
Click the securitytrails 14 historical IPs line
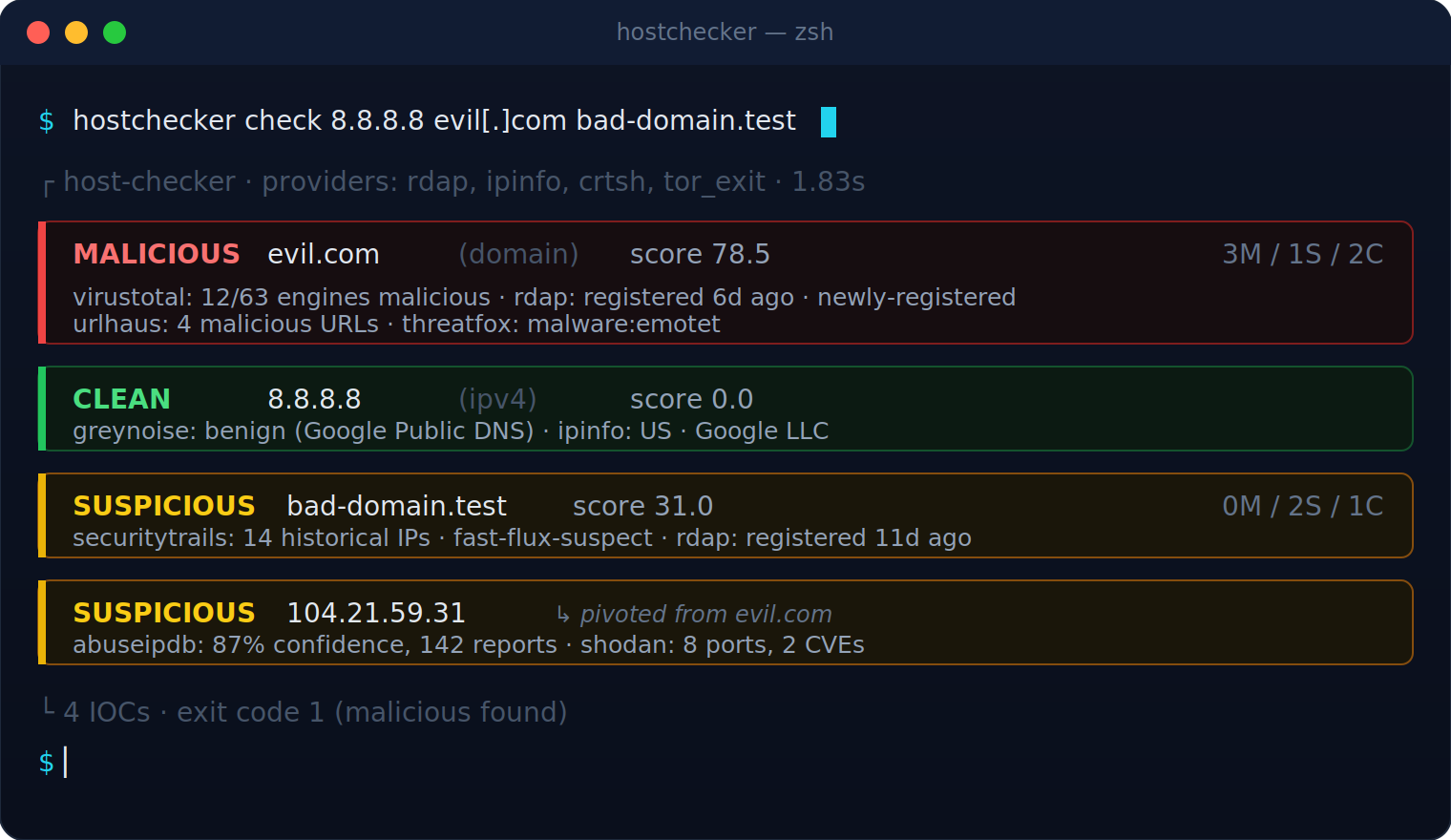522,538
